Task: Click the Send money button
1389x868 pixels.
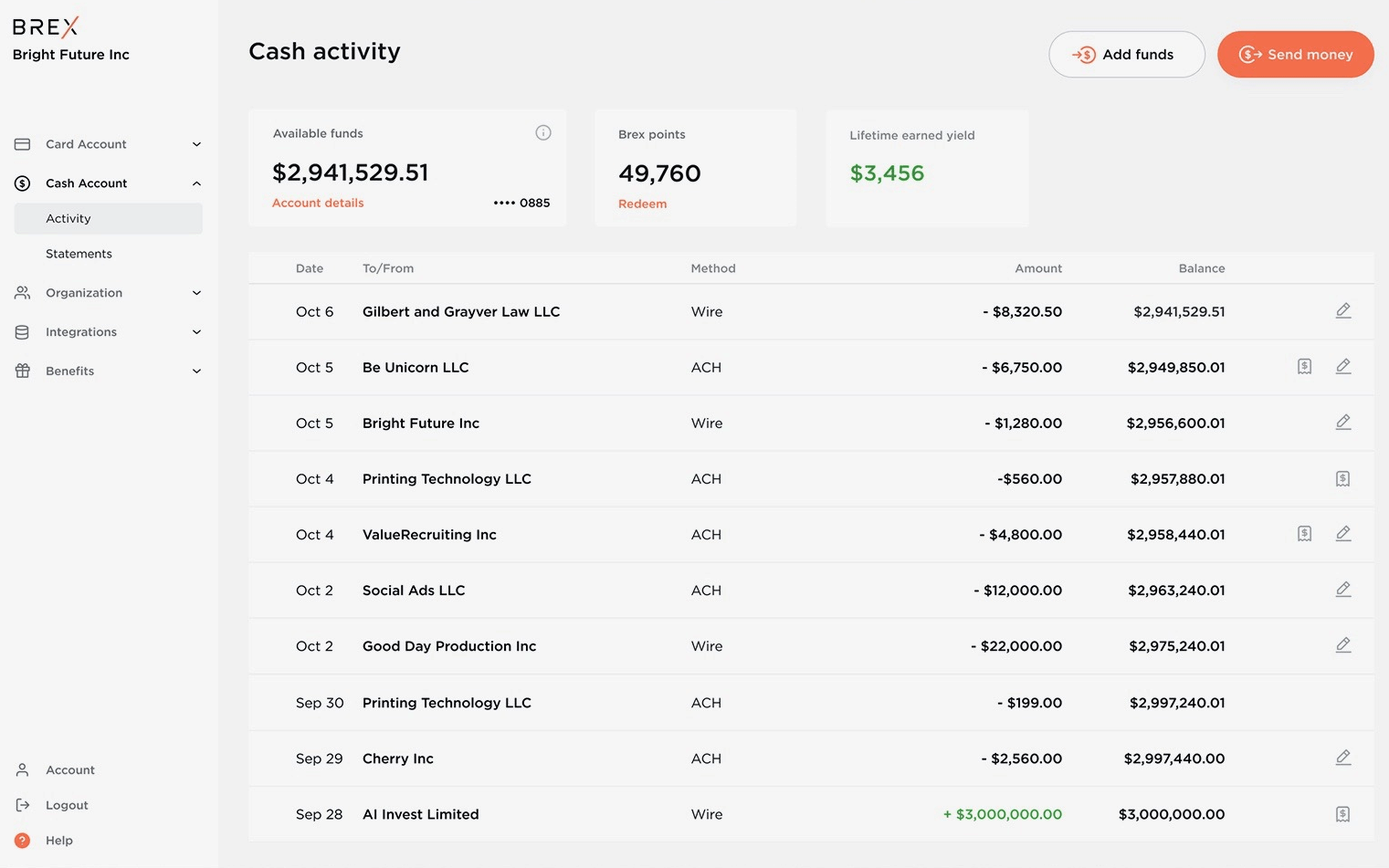Action: [x=1295, y=54]
